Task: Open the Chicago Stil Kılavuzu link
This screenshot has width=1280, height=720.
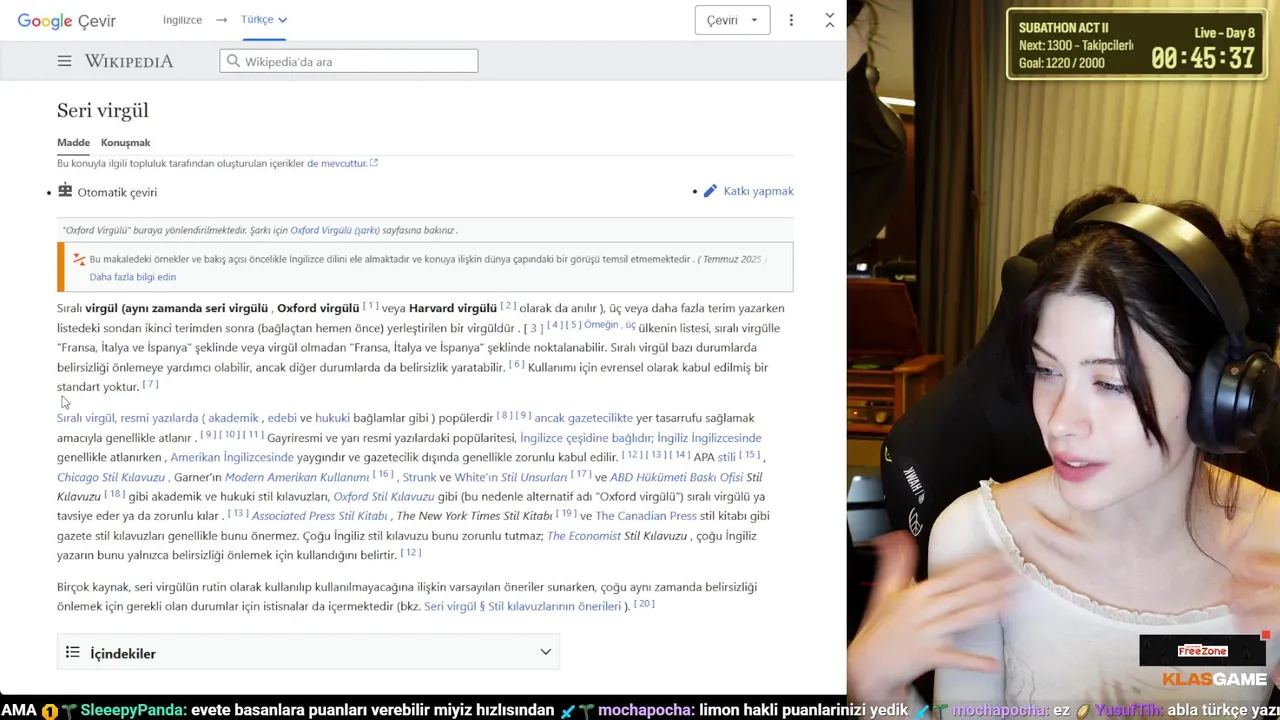Action: pos(111,477)
